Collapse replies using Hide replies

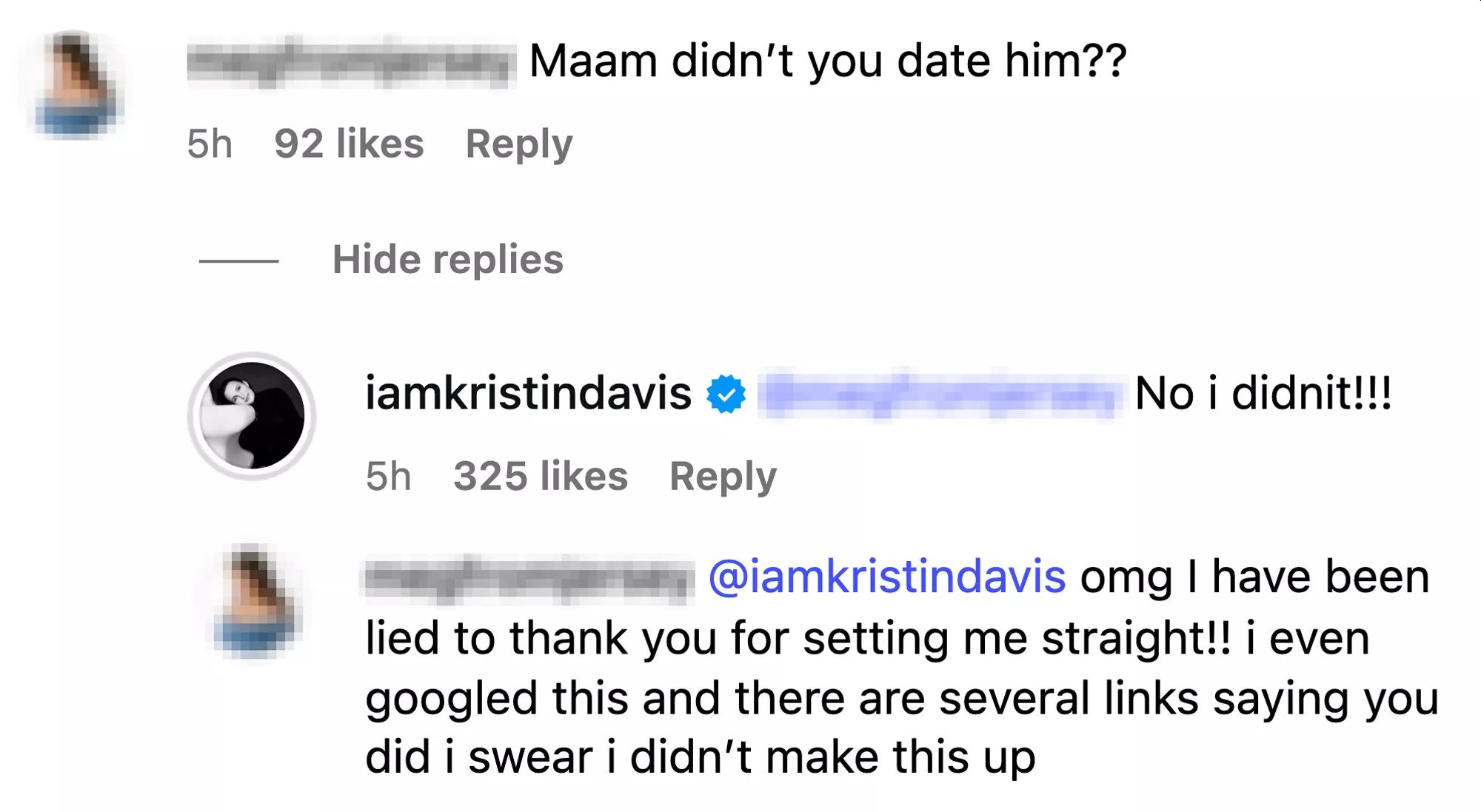447,258
